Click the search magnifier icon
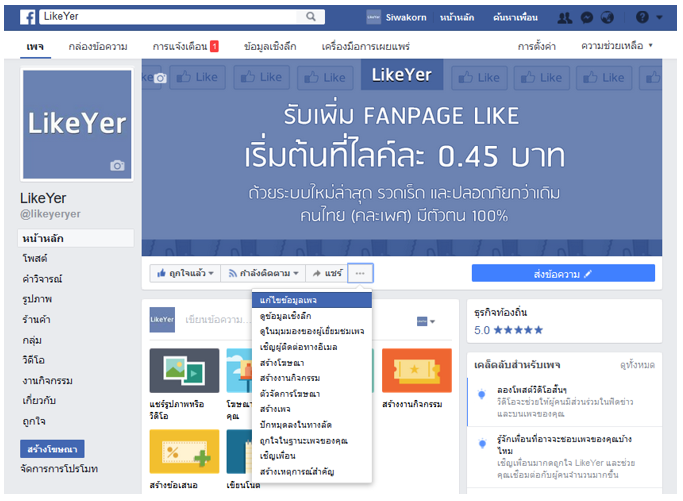The height and width of the screenshot is (501, 683). [311, 17]
